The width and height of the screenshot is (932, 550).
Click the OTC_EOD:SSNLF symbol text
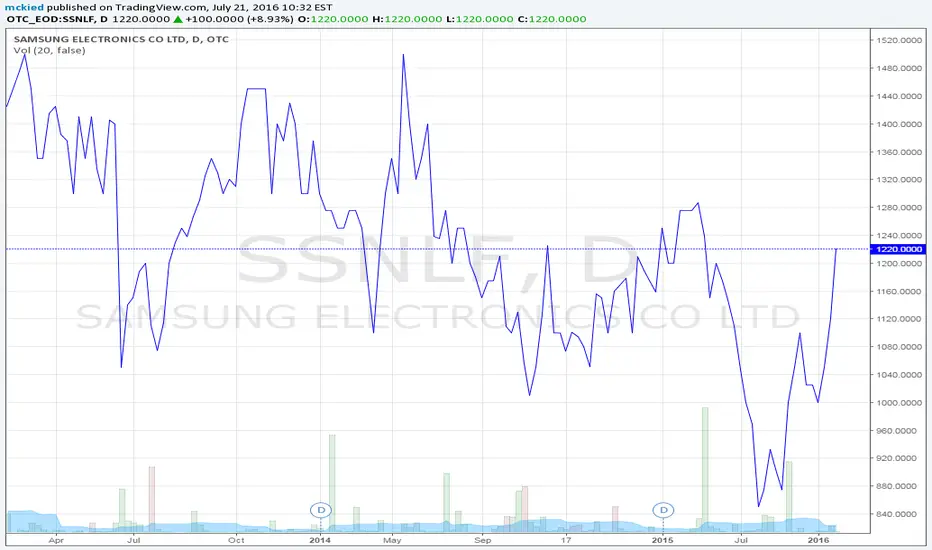pos(52,19)
